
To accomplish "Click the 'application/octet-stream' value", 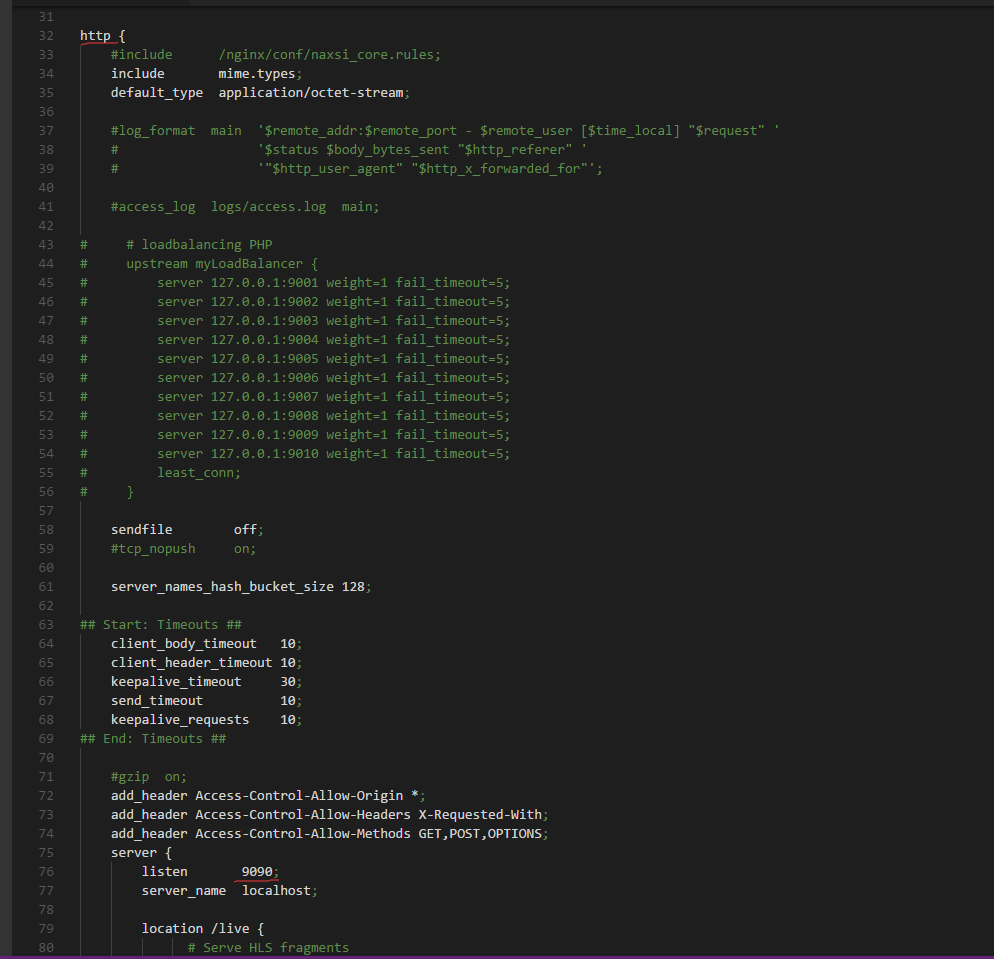I will 311,93.
